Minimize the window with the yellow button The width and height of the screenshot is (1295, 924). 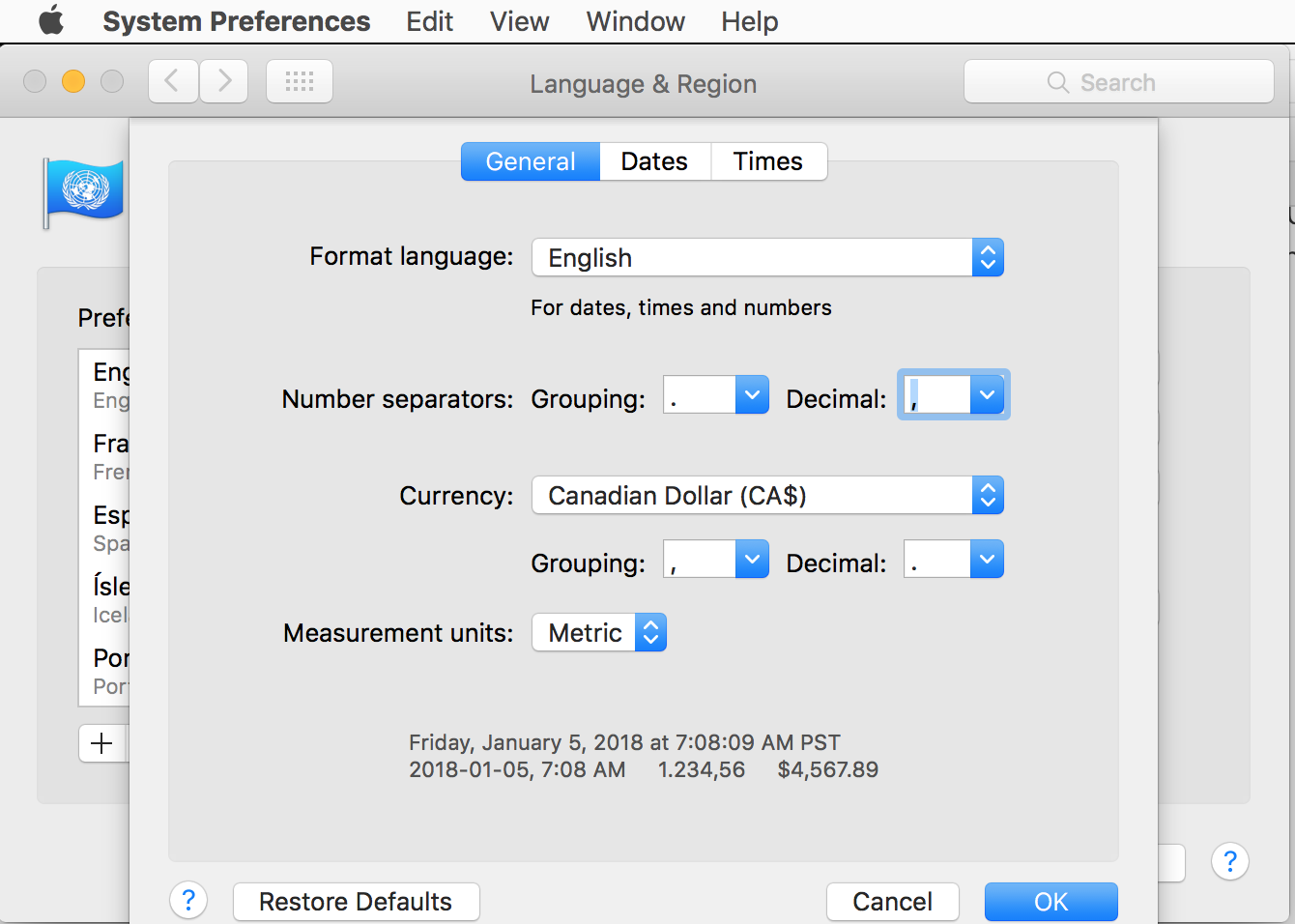(x=73, y=81)
